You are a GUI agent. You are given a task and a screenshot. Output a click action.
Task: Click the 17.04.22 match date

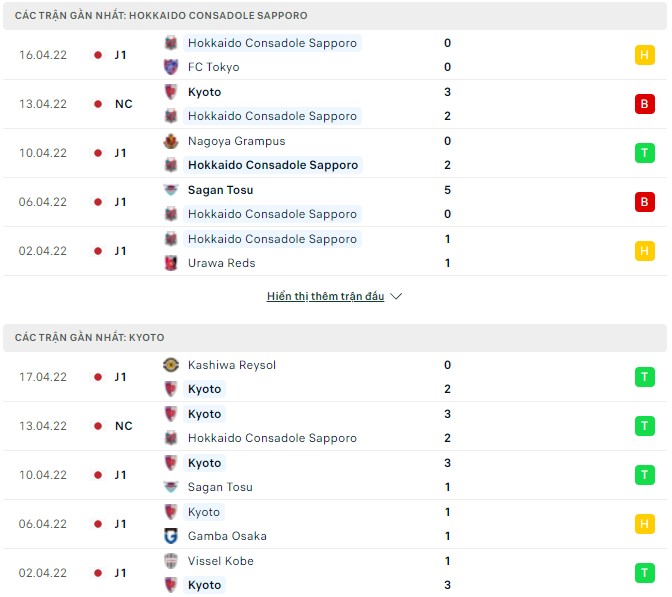click(x=43, y=377)
